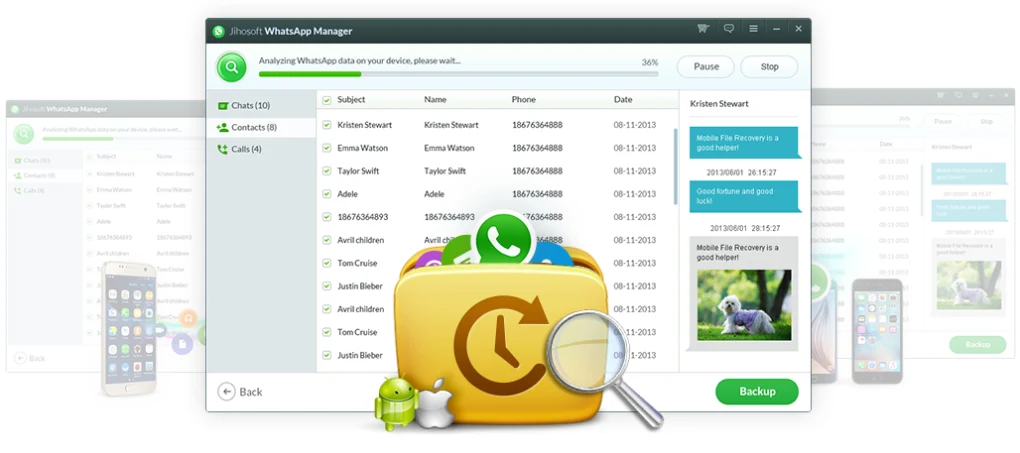Uncheck the Kristen Stewart row checkbox
Screen dimensions: 1020x453
click(x=326, y=125)
